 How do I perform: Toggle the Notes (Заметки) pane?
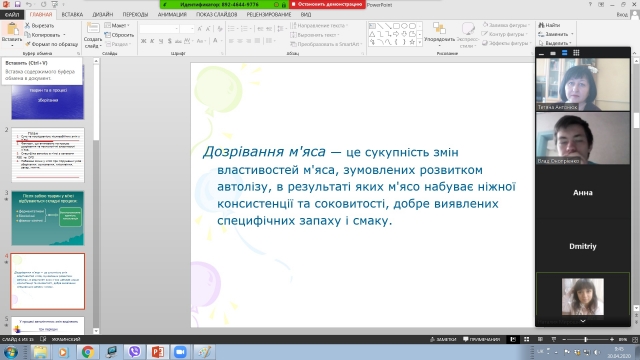(443, 339)
